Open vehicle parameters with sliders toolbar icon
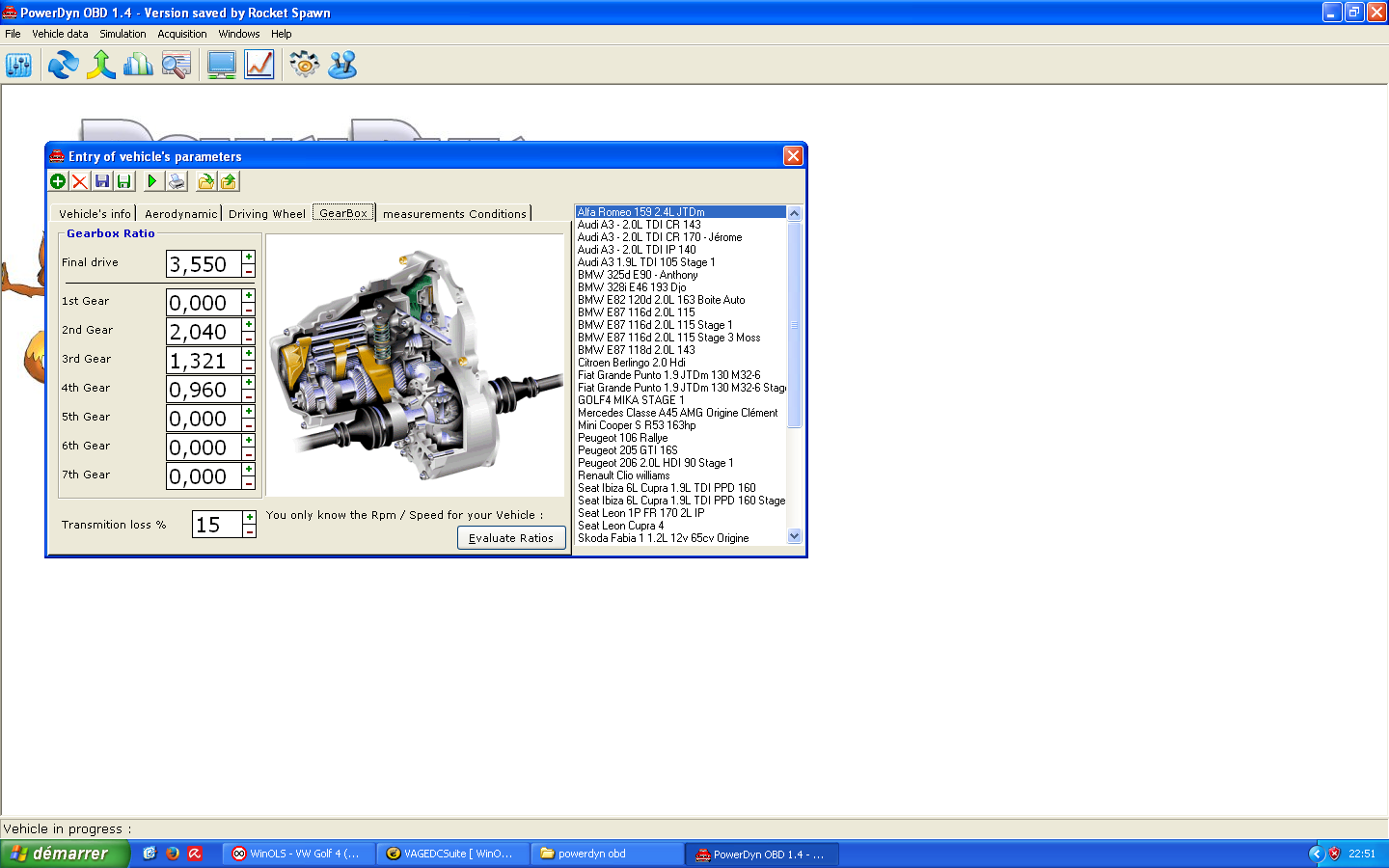1389x868 pixels. point(18,65)
